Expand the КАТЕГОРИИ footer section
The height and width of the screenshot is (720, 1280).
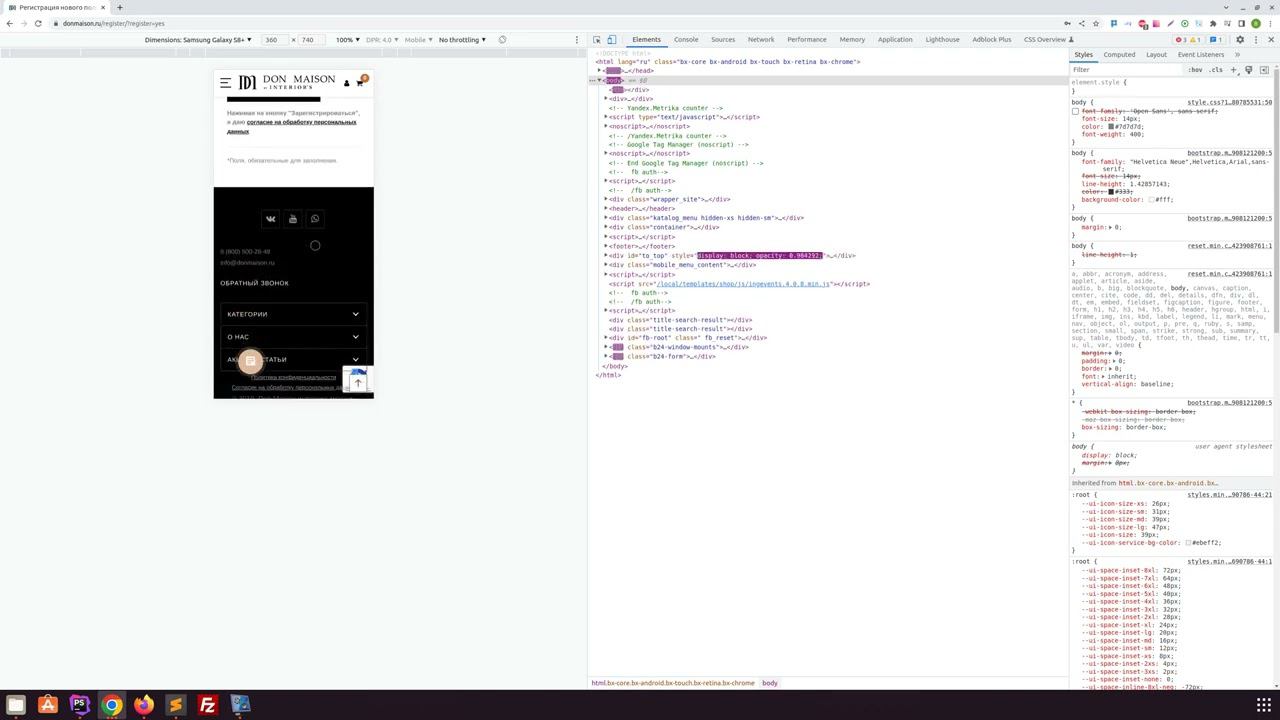point(292,314)
